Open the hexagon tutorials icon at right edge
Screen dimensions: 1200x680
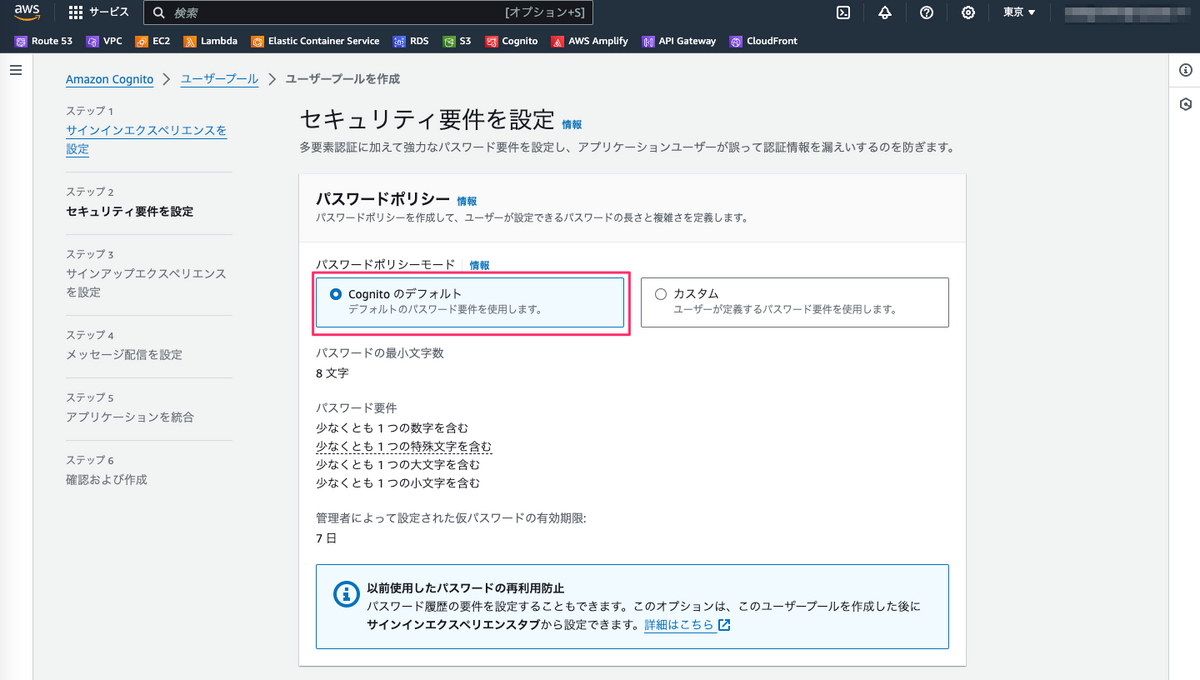coord(1186,104)
